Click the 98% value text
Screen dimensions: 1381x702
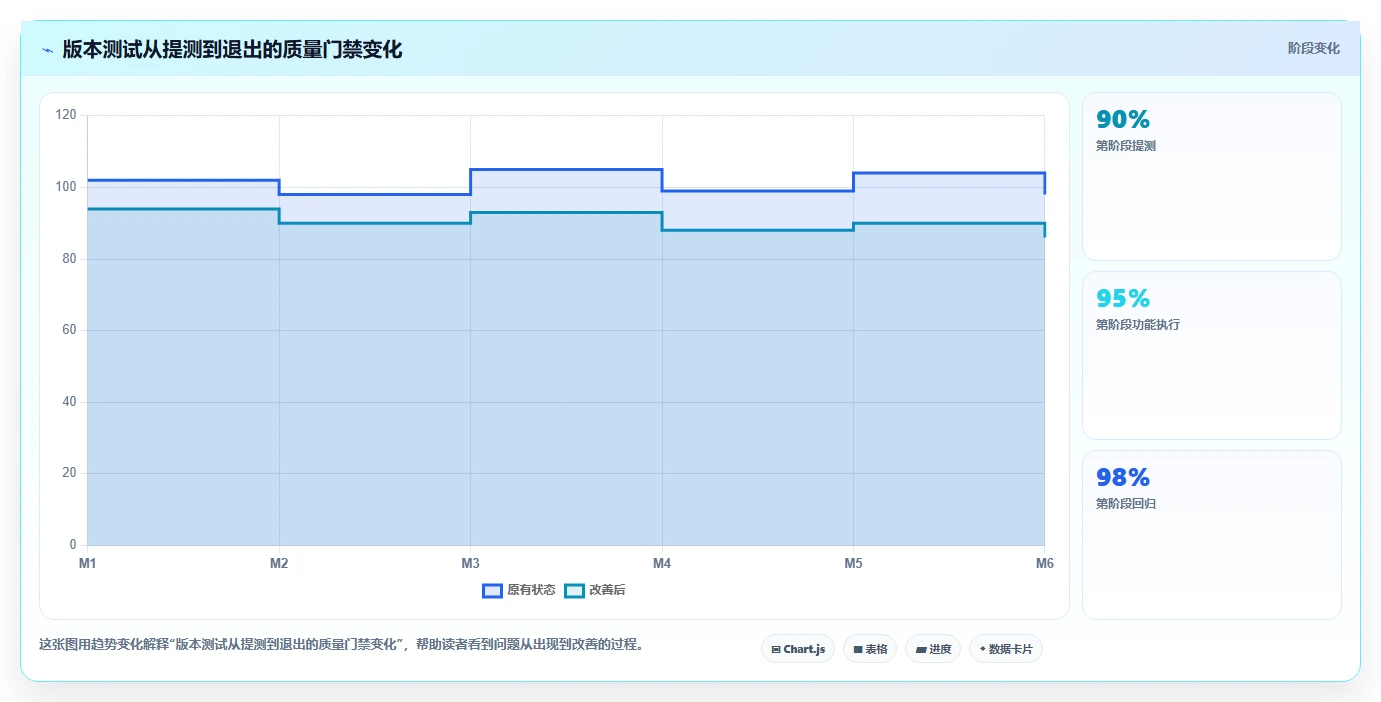click(1123, 478)
